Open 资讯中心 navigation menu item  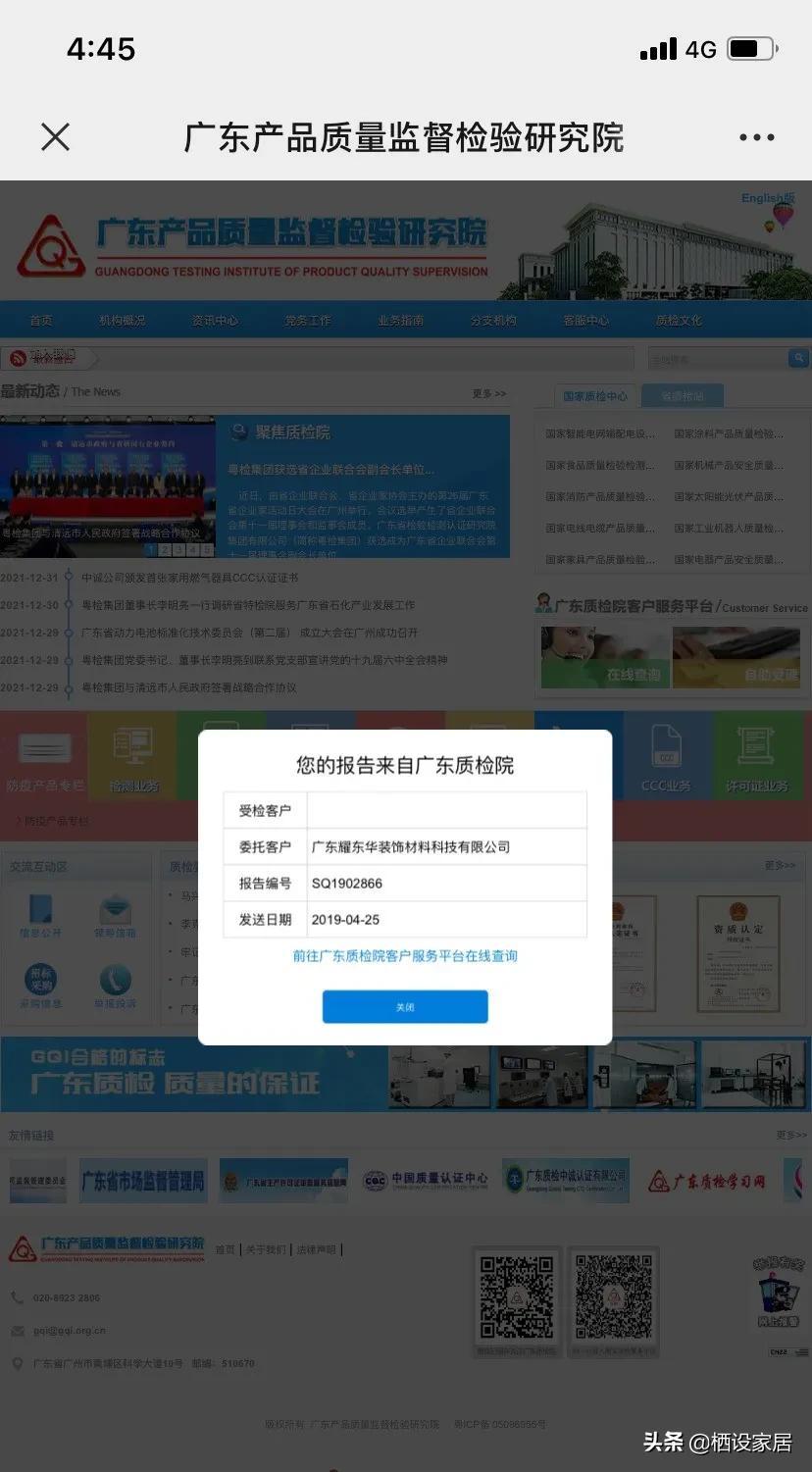coord(215,321)
